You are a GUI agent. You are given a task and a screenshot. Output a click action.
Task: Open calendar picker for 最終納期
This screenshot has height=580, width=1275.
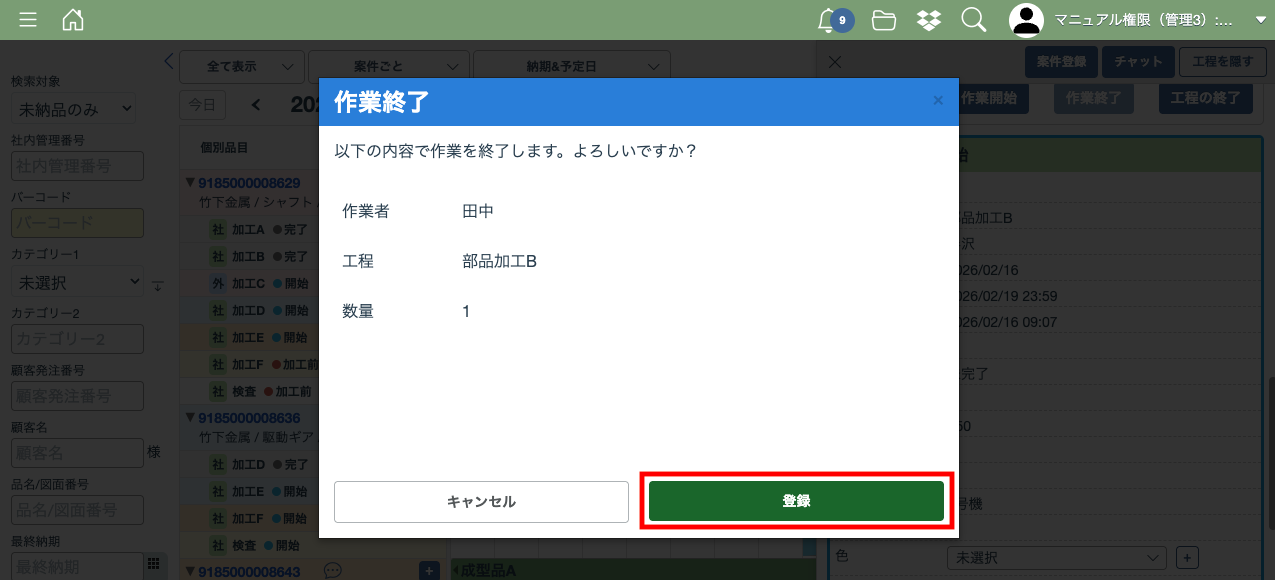tap(153, 564)
